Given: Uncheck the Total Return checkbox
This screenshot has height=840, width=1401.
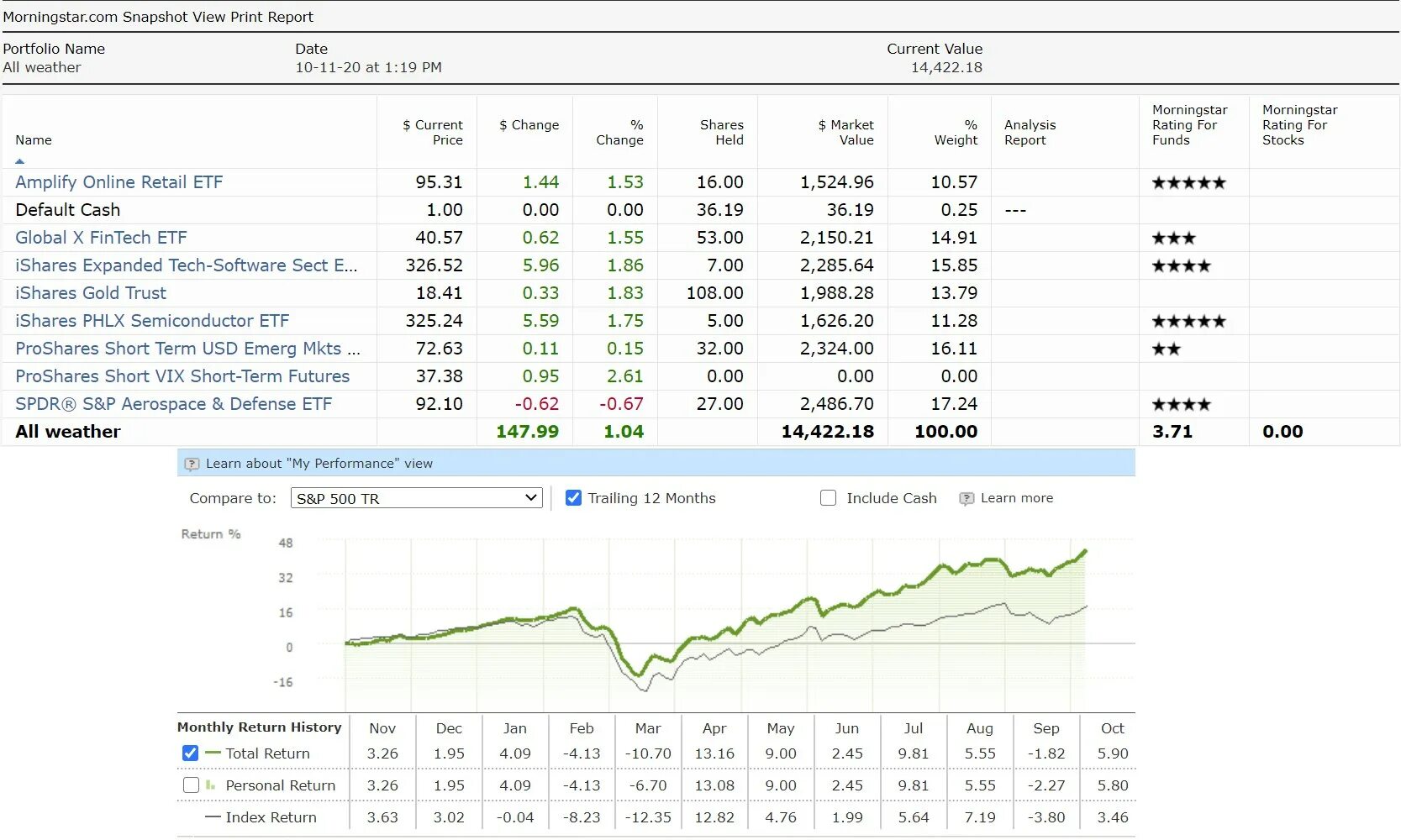Looking at the screenshot, I should 191,753.
